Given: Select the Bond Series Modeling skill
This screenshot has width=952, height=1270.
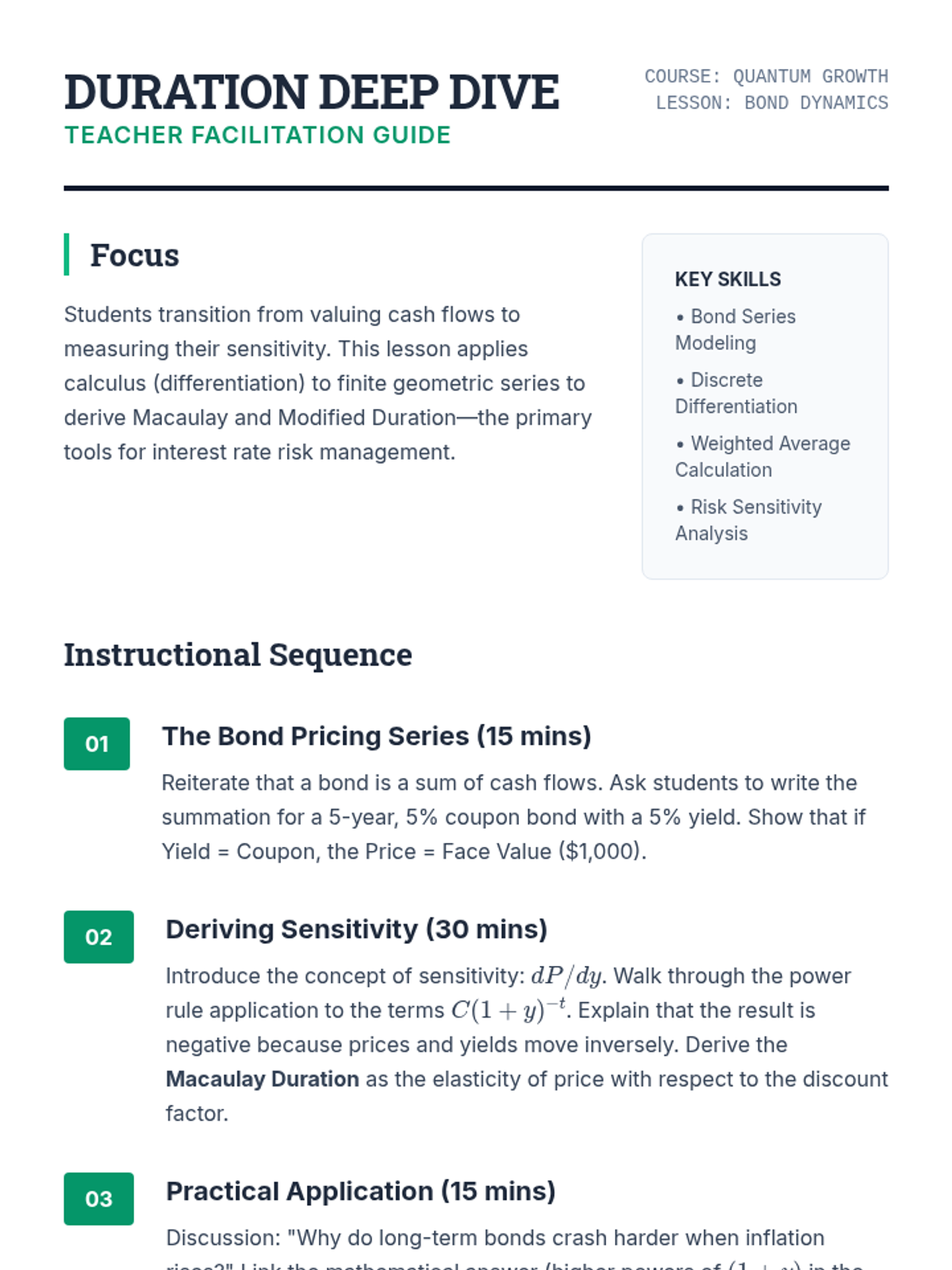Looking at the screenshot, I should tap(735, 329).
